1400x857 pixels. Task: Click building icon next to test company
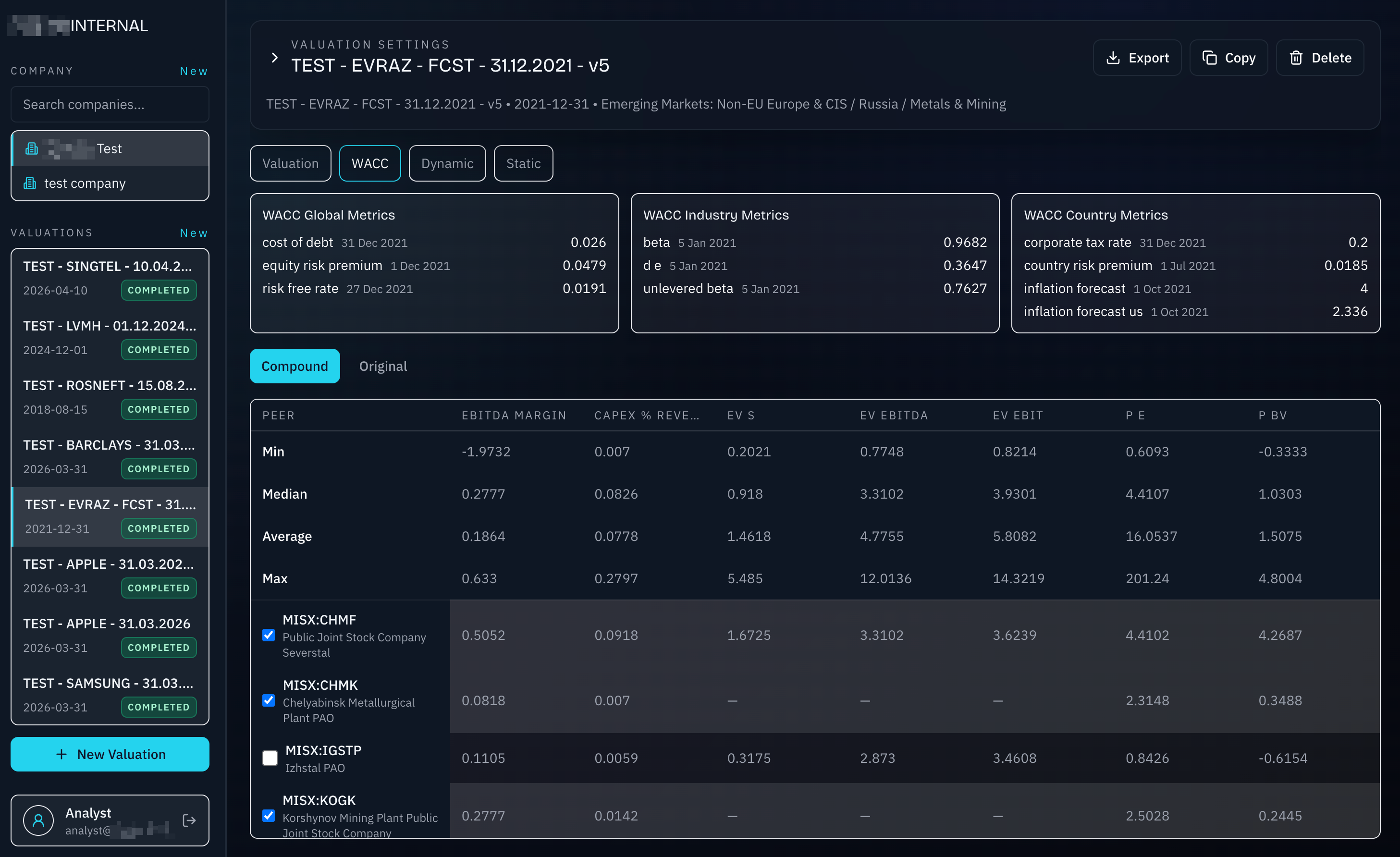tap(29, 183)
